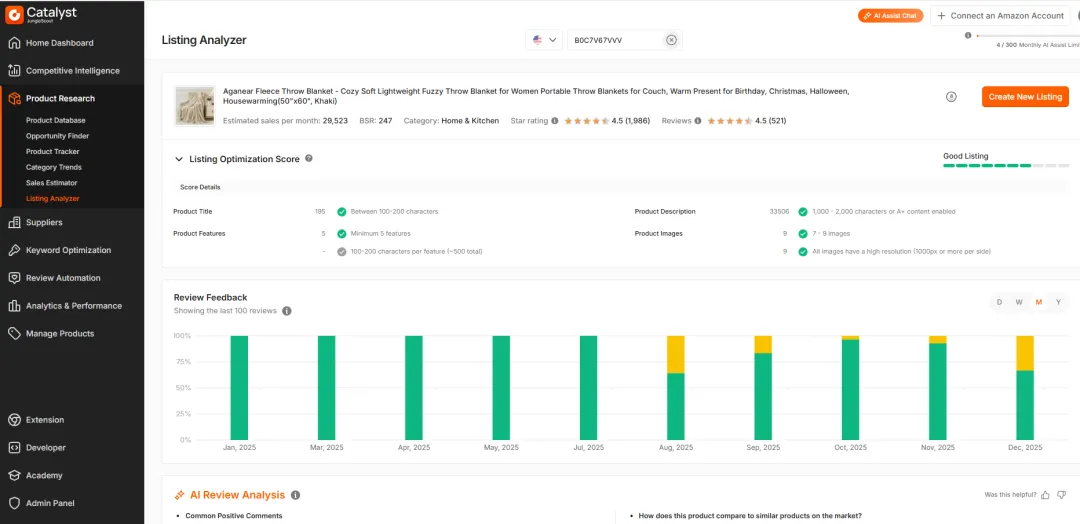Viewport: 1080px width, 524px height.
Task: Click thumbs up on AI Review Analysis
Action: coord(1046,495)
